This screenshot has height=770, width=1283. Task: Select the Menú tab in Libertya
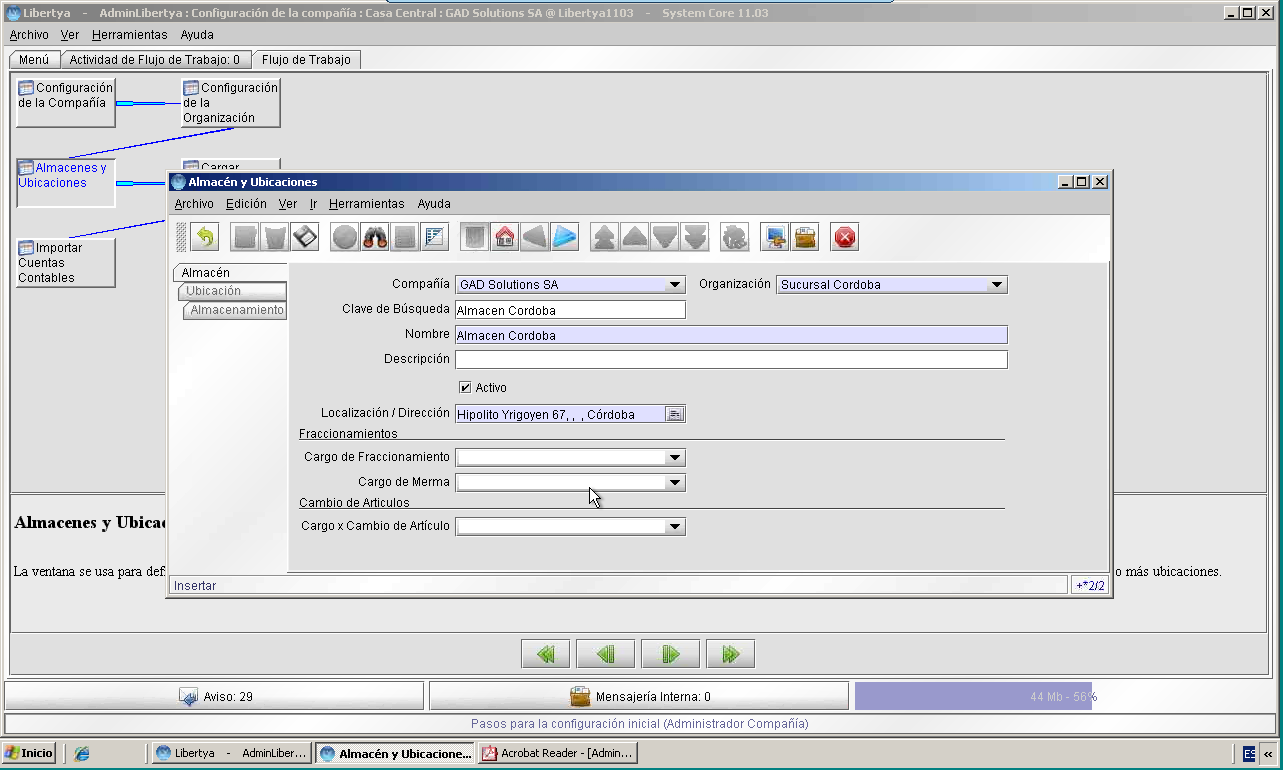click(x=34, y=60)
